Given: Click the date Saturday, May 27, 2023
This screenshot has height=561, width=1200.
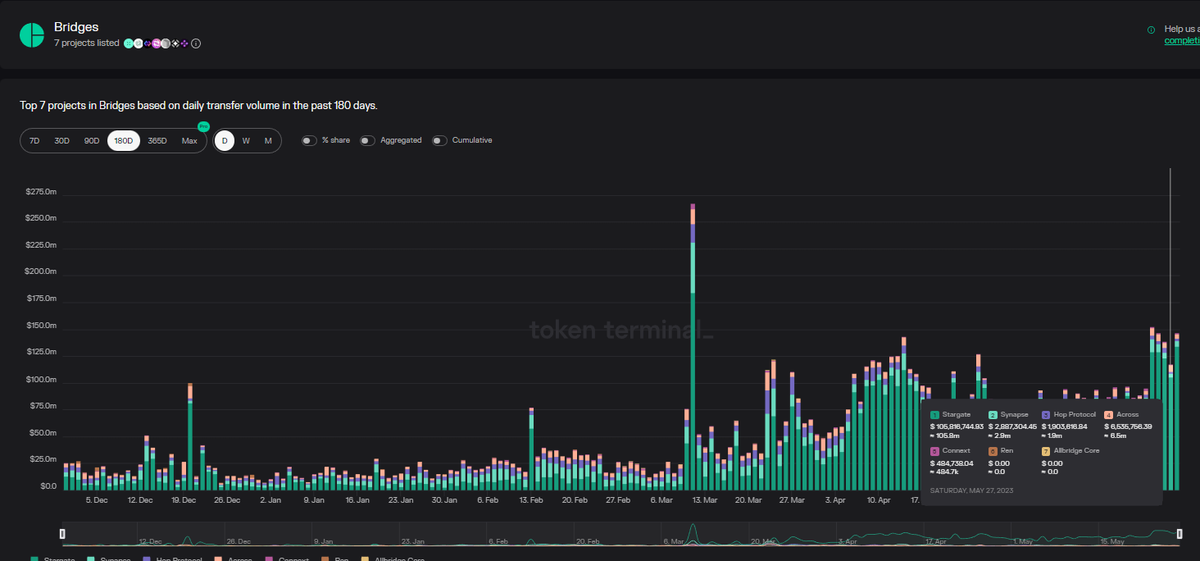Looking at the screenshot, I should pos(970,491).
